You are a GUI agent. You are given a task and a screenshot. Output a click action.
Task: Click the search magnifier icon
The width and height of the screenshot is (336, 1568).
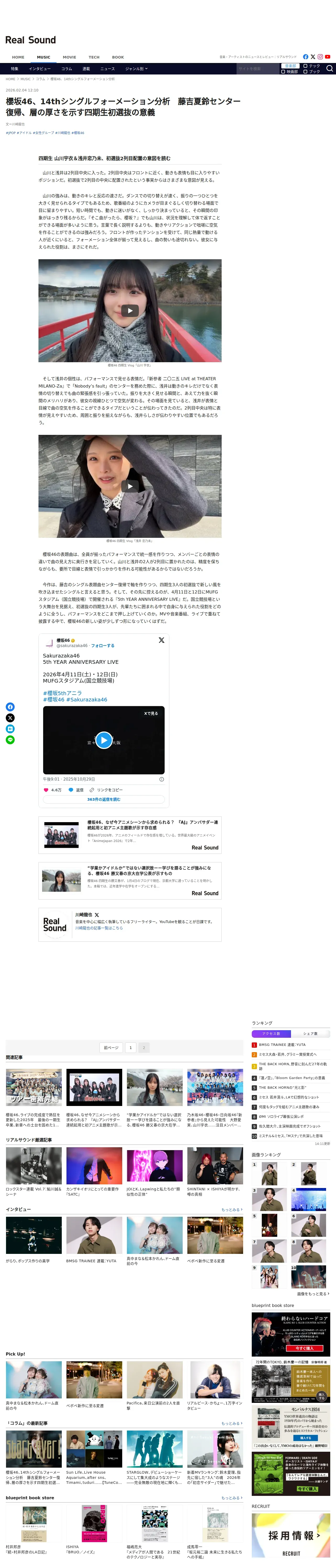tap(330, 69)
